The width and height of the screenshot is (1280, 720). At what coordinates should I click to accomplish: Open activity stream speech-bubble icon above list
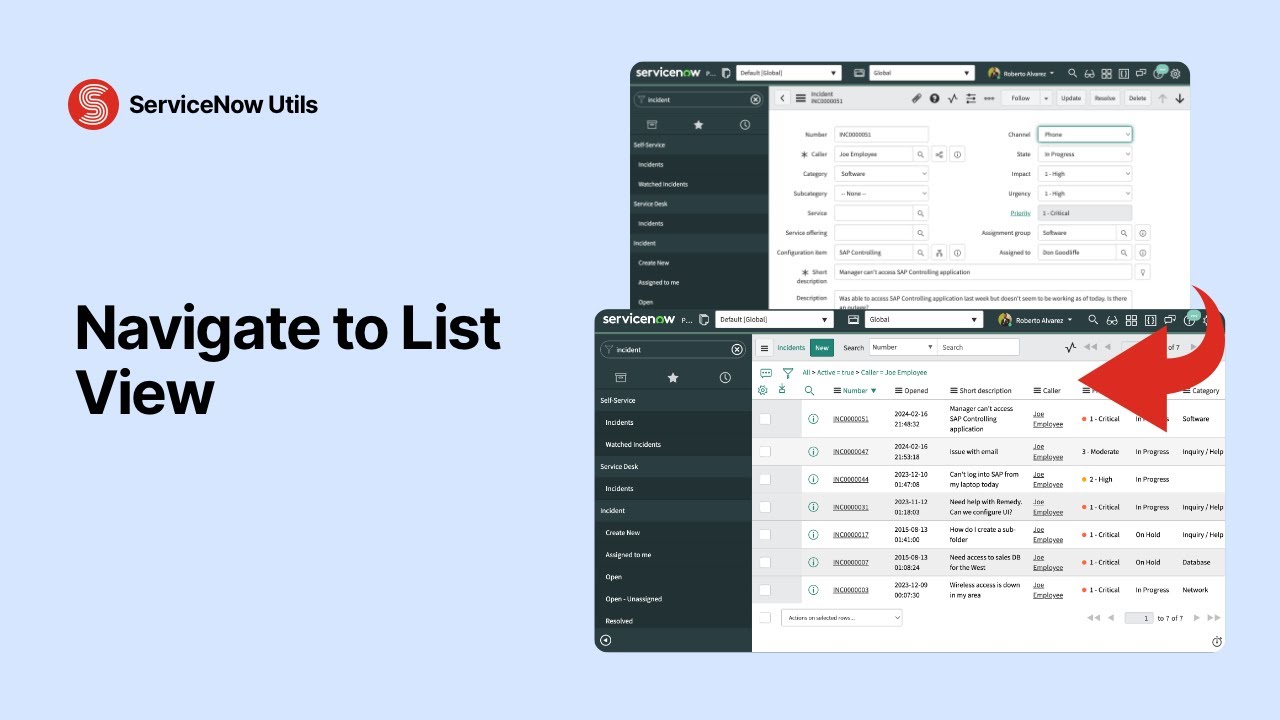766,372
